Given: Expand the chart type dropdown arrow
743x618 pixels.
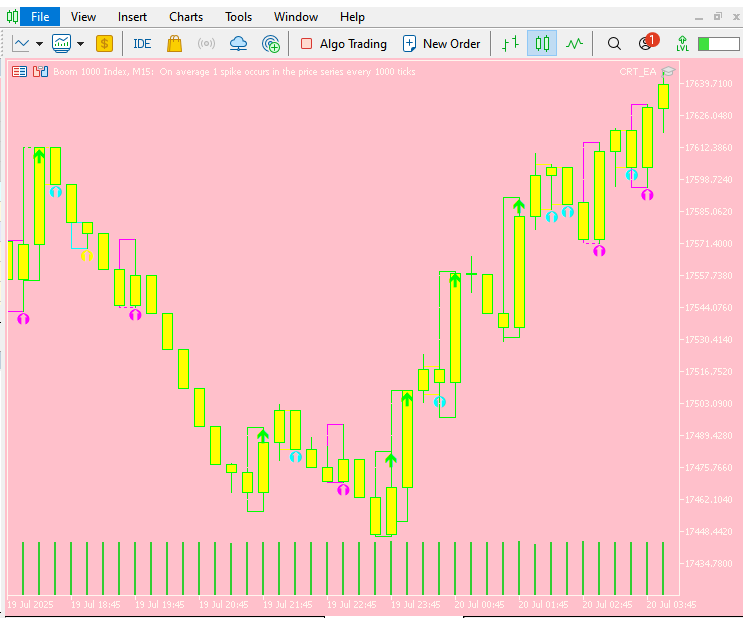Looking at the screenshot, I should (x=39, y=44).
